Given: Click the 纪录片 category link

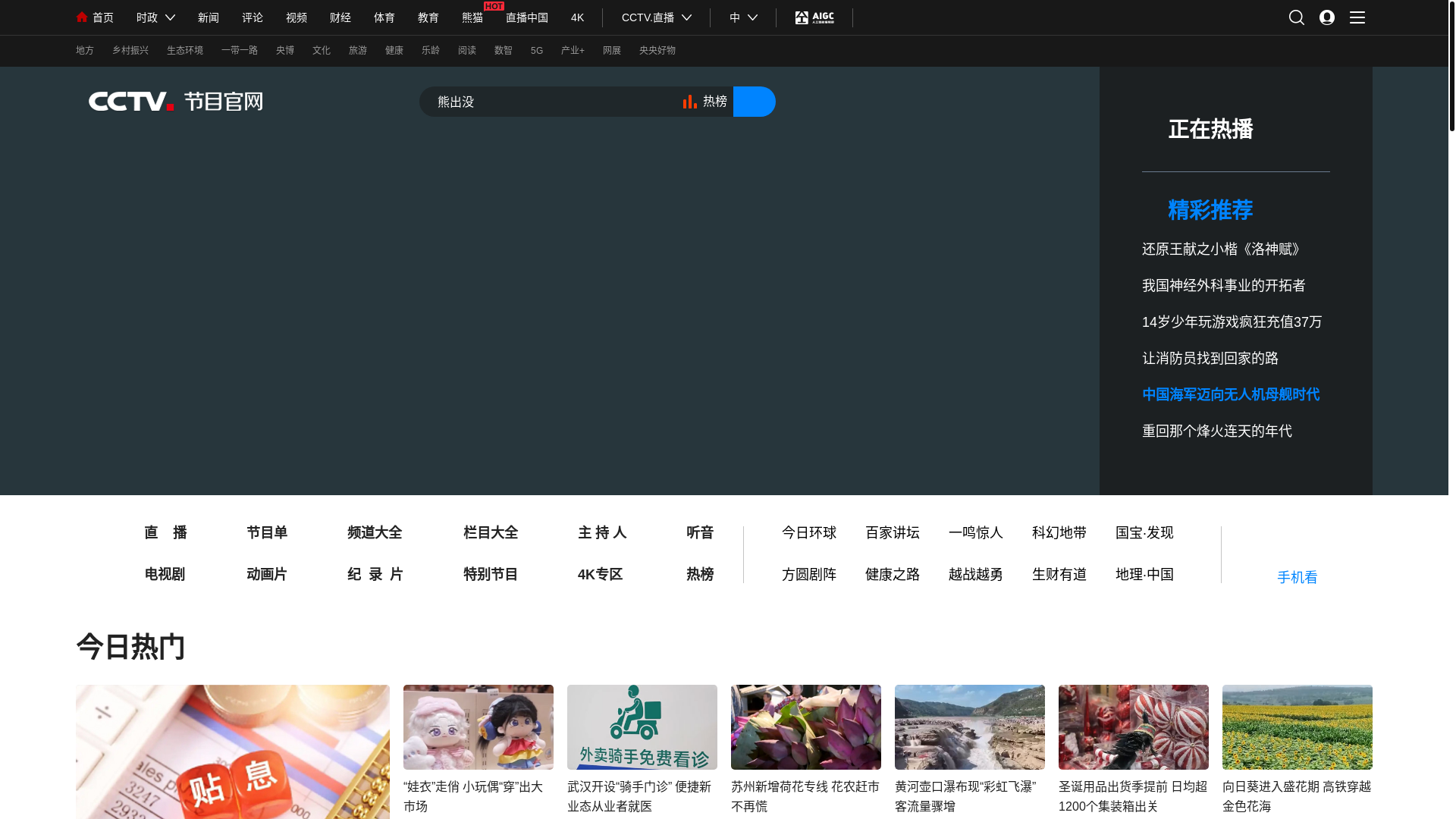Looking at the screenshot, I should (375, 574).
